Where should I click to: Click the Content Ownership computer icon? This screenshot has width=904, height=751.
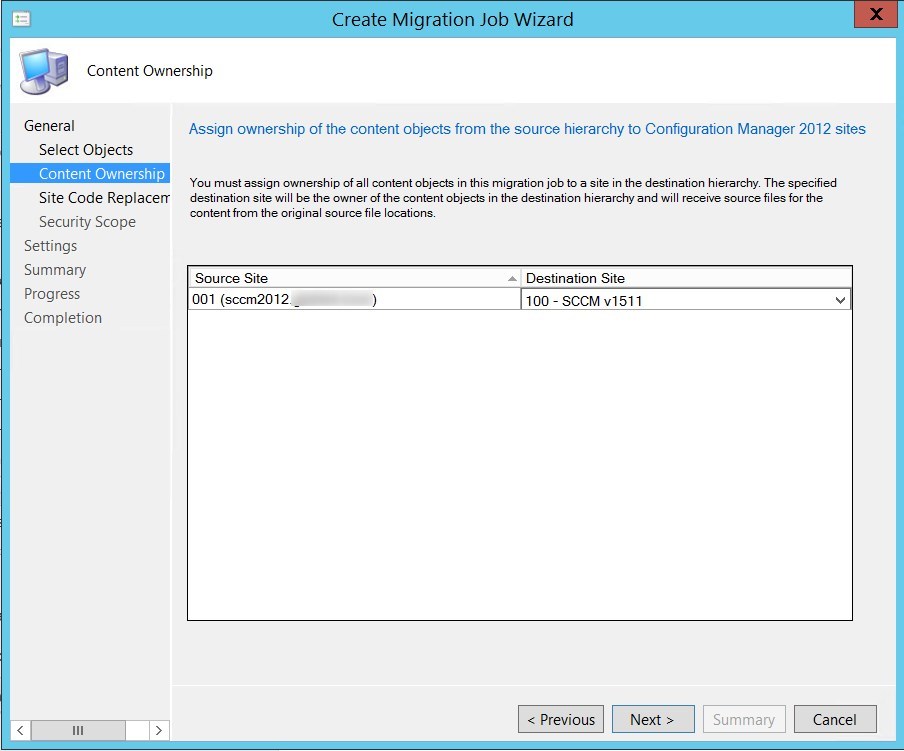click(41, 69)
